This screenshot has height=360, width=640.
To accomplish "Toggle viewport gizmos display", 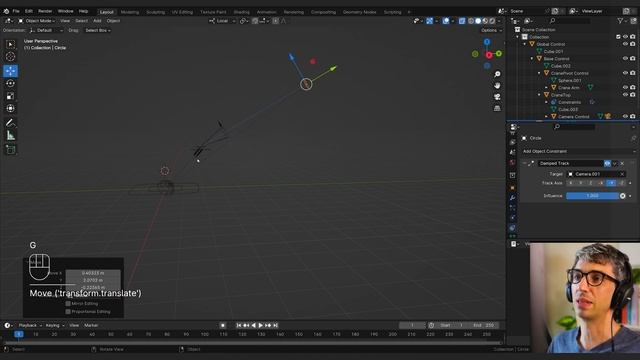I will pyautogui.click(x=429, y=21).
